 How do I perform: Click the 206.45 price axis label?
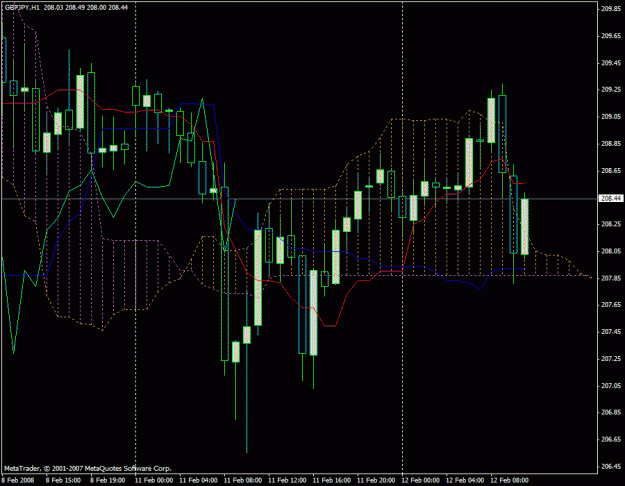[x=611, y=466]
